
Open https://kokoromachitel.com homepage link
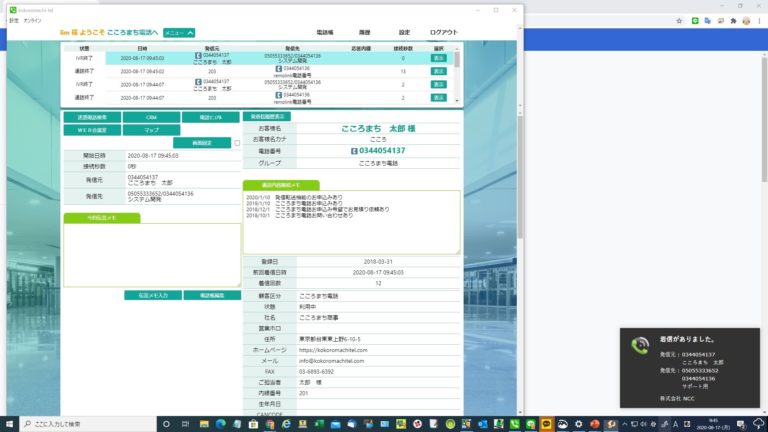pos(333,350)
